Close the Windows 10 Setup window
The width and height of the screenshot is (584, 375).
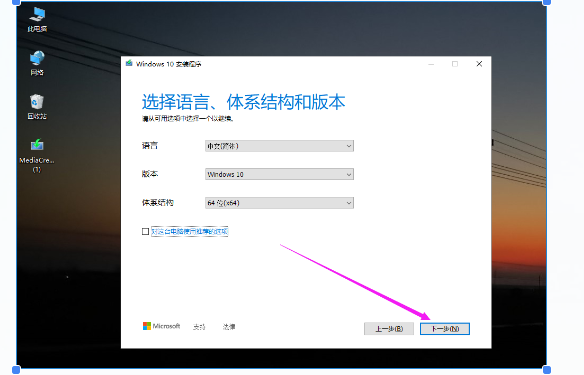click(x=479, y=64)
